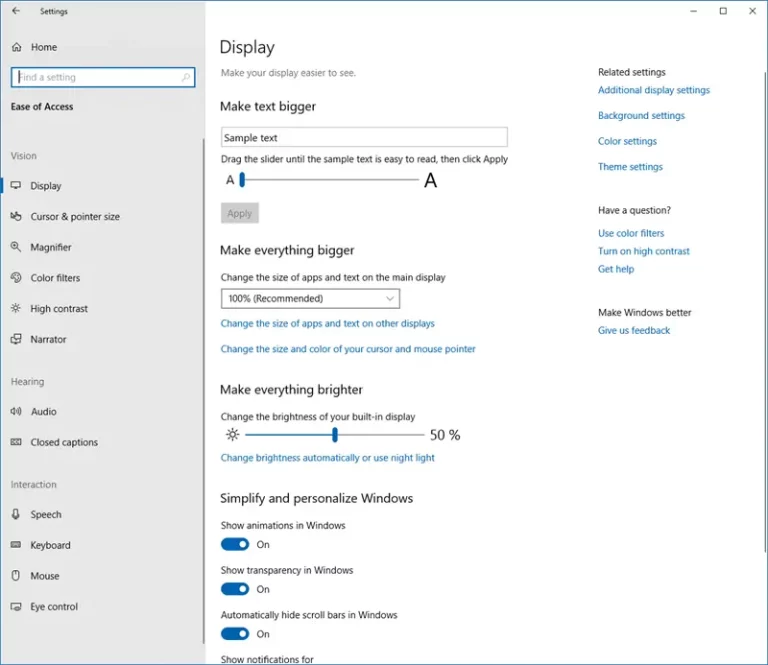Image resolution: width=768 pixels, height=665 pixels.
Task: Click the Find a setting search box
Action: point(103,77)
